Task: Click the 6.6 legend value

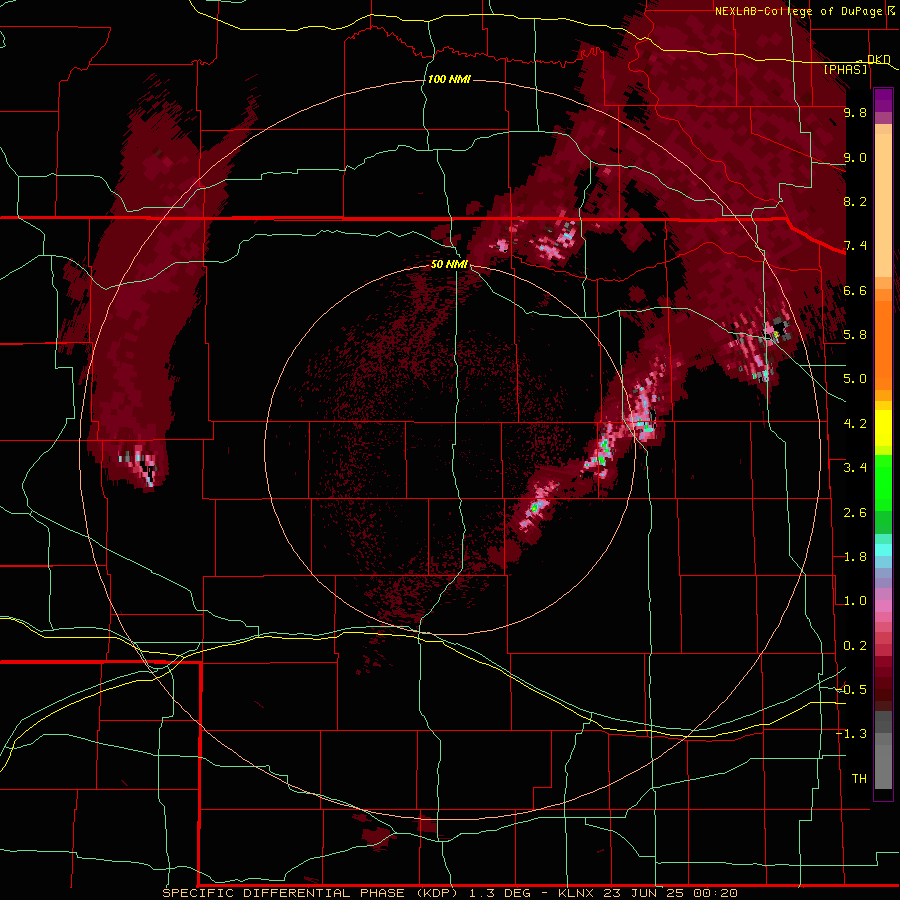Action: (x=855, y=290)
